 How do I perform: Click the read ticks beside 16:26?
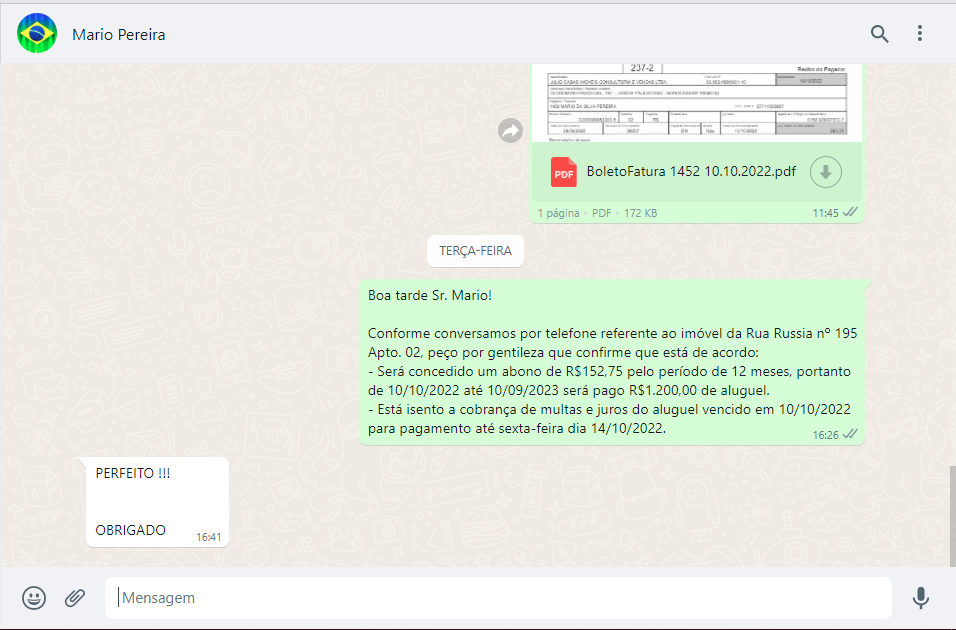point(851,434)
